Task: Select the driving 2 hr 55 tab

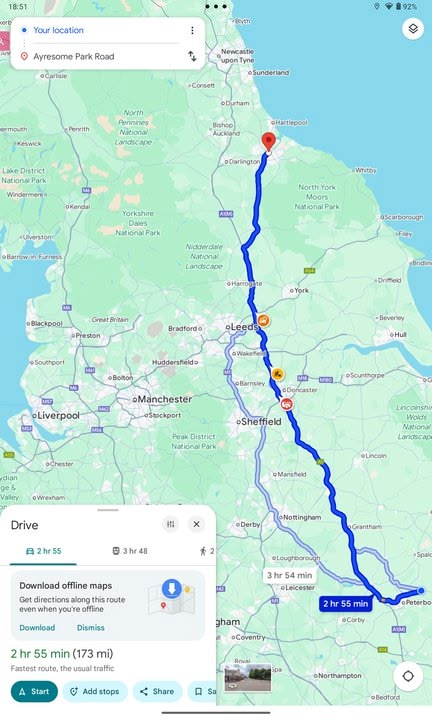Action: click(x=43, y=551)
